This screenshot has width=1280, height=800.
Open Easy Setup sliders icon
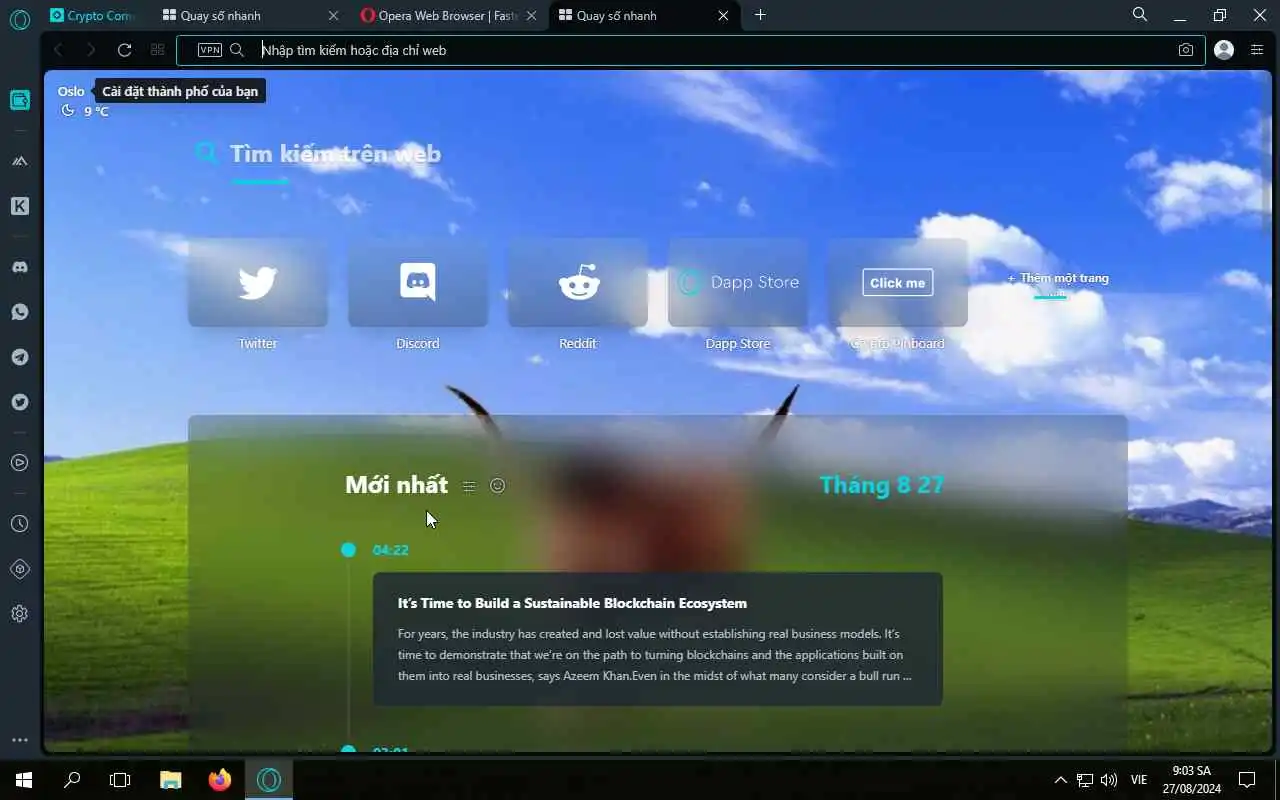(x=1257, y=50)
